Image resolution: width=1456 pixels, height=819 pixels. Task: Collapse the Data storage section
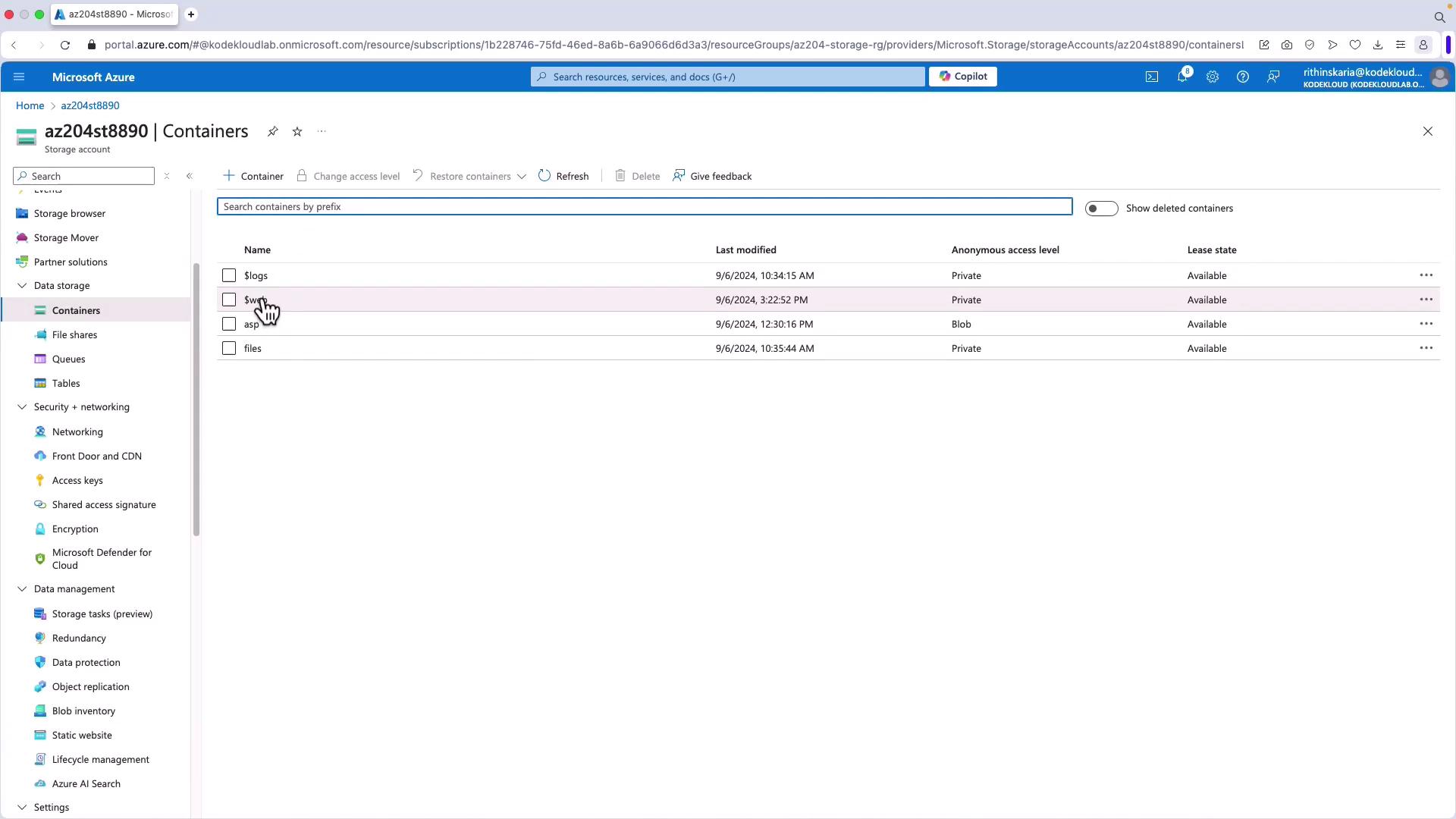(22, 286)
